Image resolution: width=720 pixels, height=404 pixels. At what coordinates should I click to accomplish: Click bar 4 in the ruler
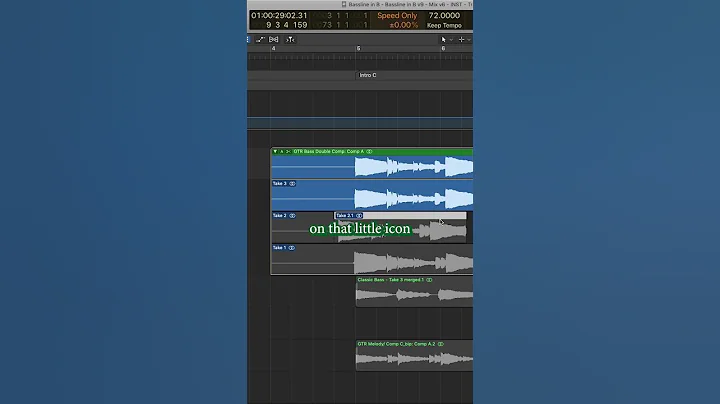tap(274, 48)
